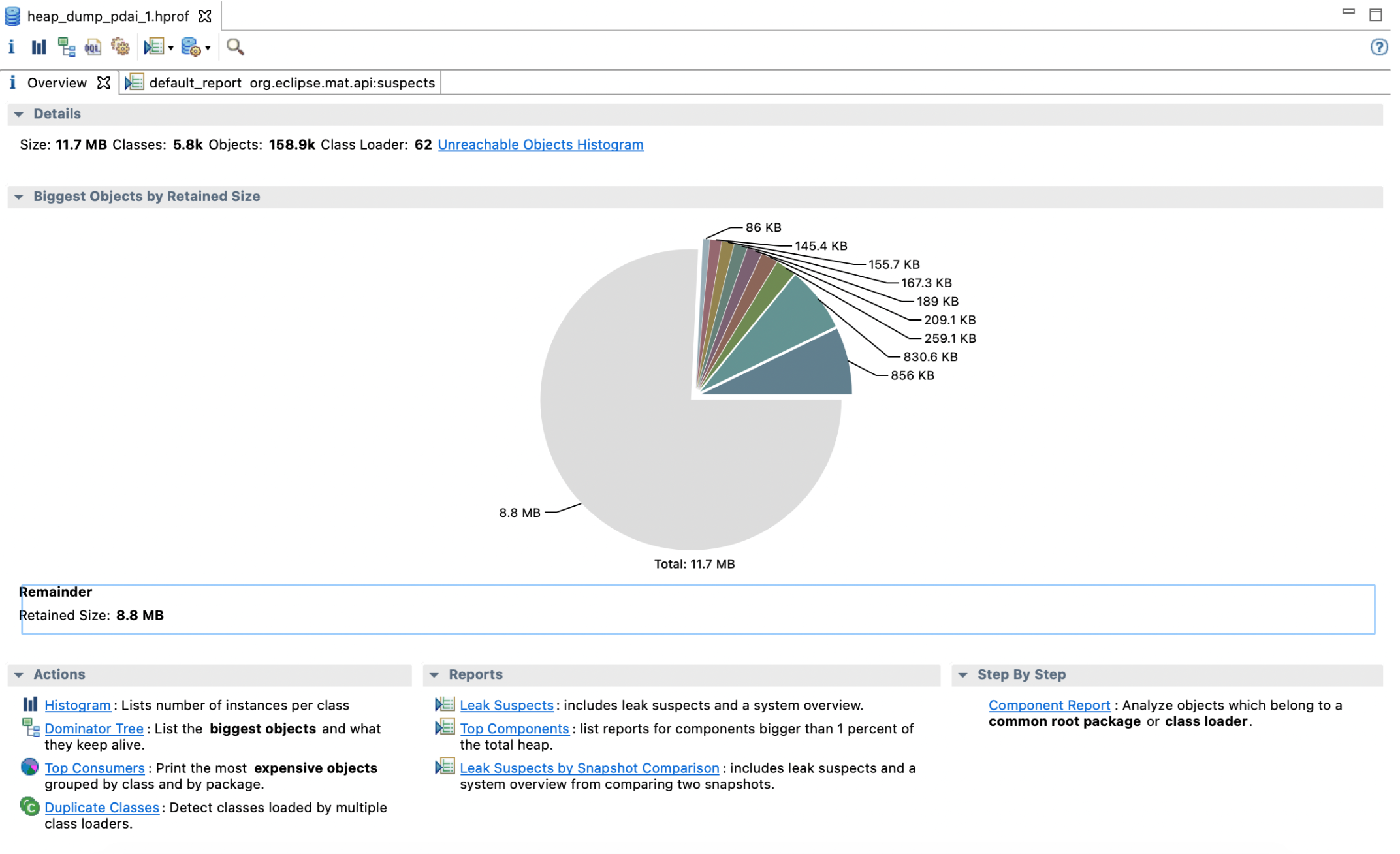Open Unreachable Objects Histogram link
Viewport: 1400px width, 854px height.
541,144
